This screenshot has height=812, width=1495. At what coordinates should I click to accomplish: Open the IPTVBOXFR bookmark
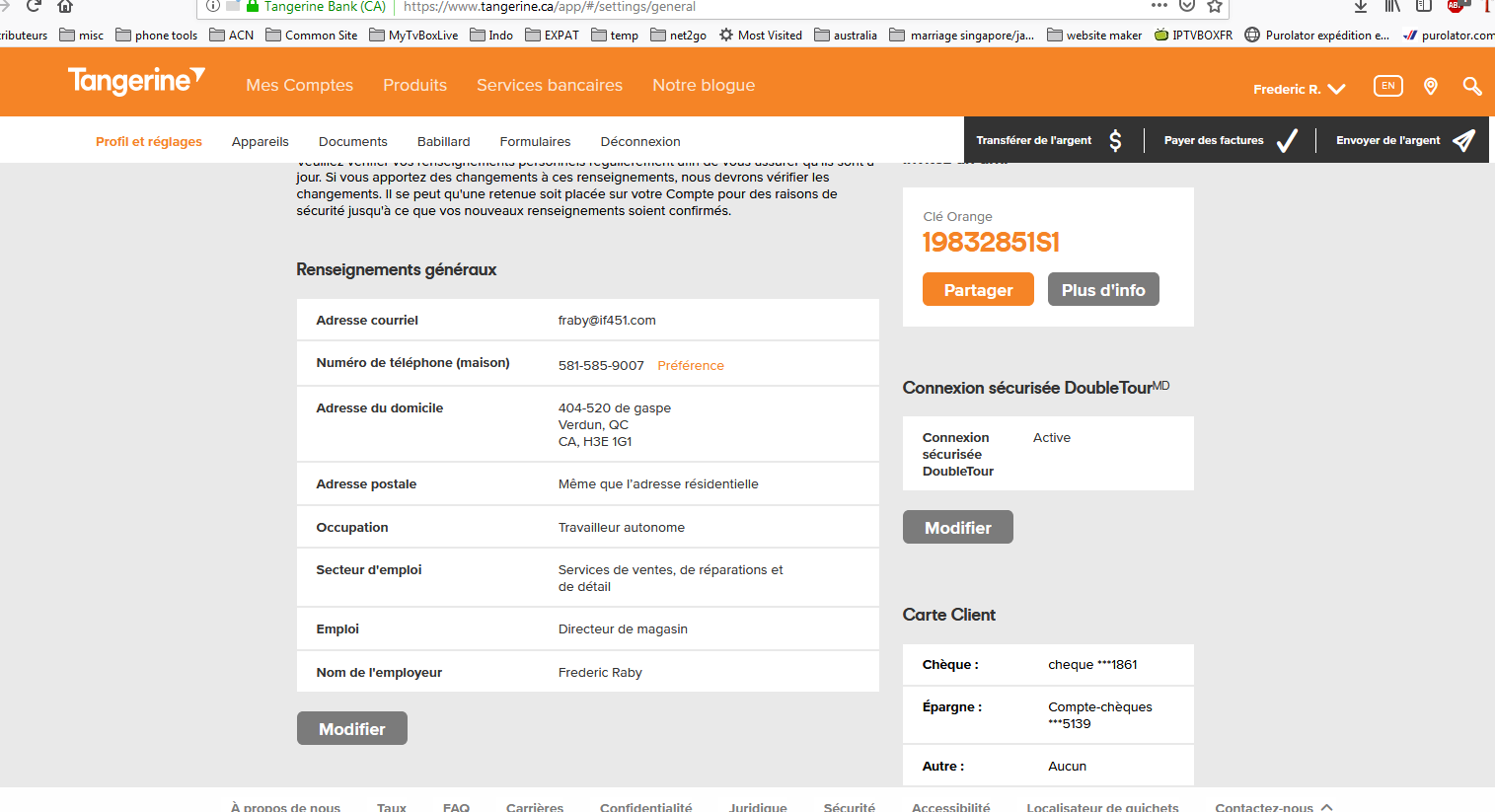1193,35
